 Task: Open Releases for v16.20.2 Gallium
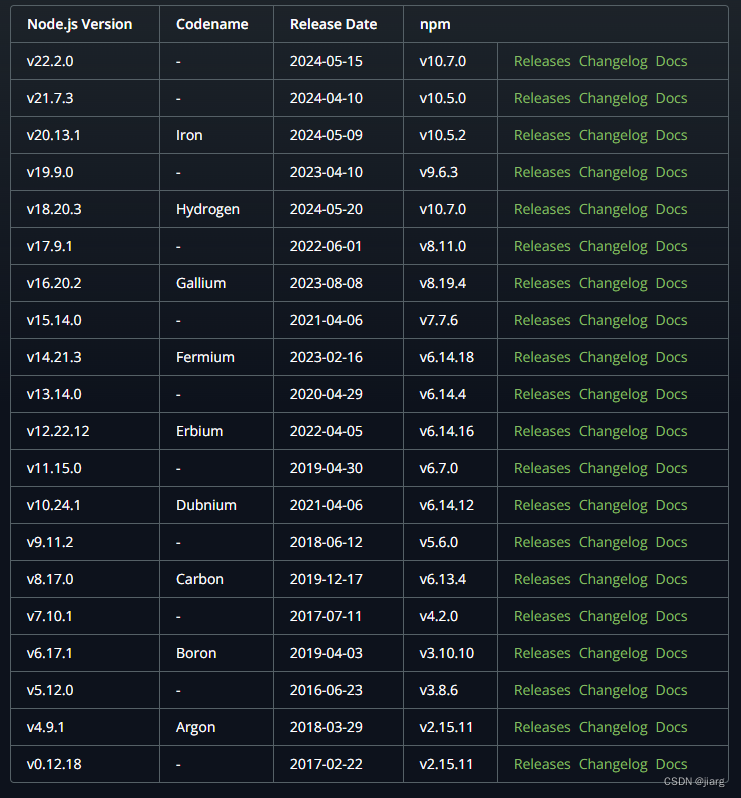click(542, 283)
